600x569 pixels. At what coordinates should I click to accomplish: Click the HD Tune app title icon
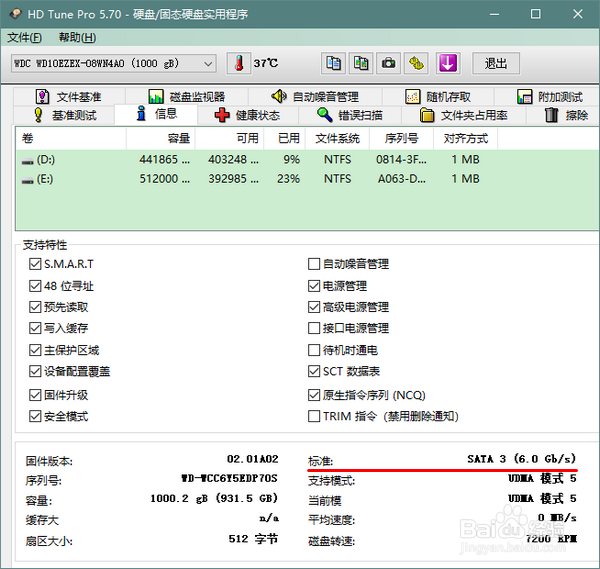tap(16, 14)
